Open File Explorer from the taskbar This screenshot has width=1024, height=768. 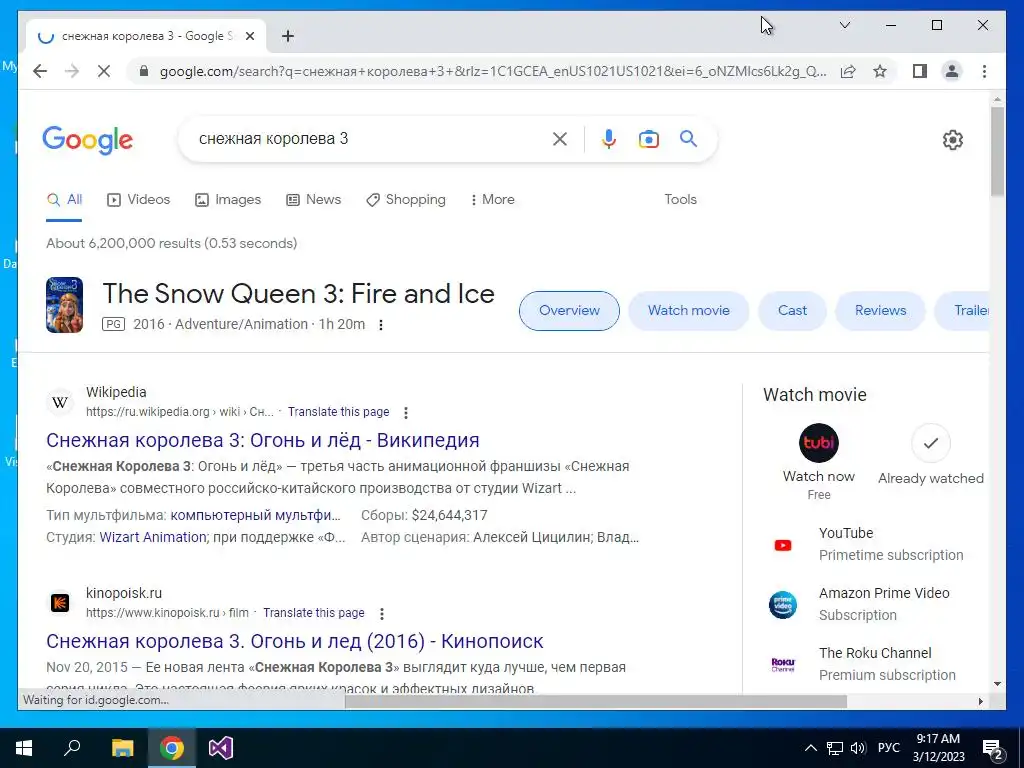pos(122,748)
